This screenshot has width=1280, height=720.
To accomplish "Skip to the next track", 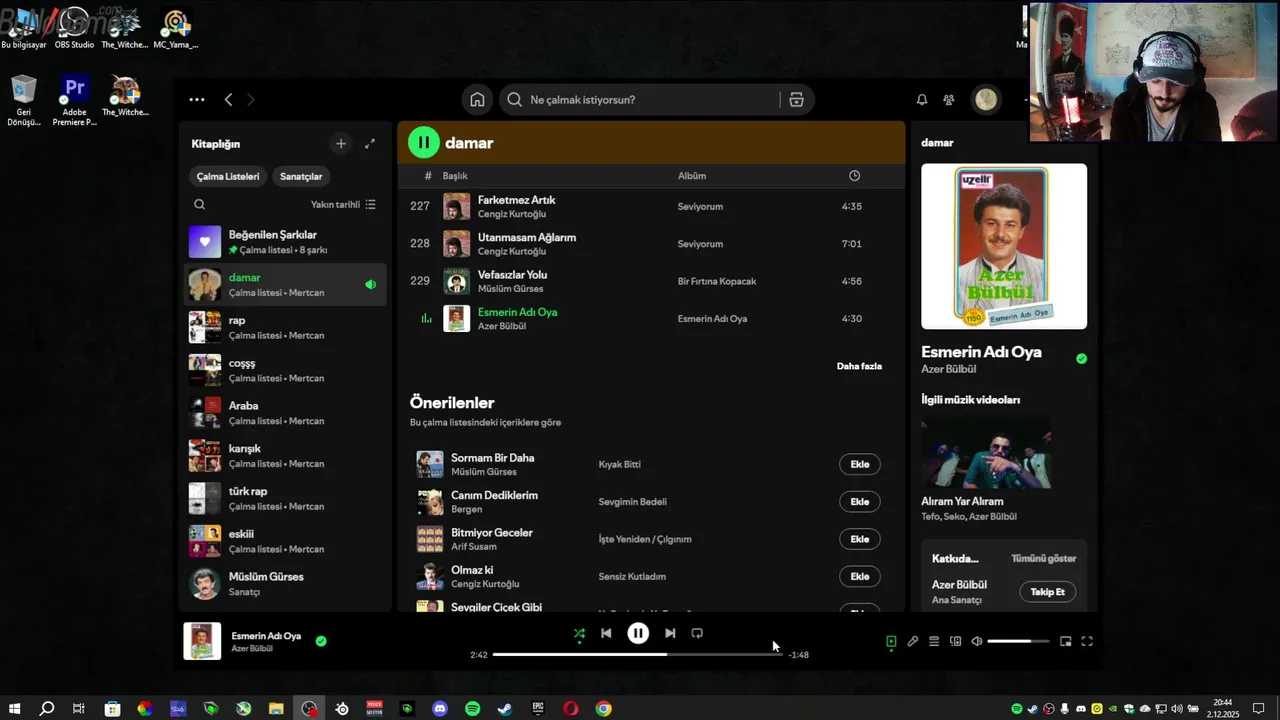I will 670,633.
